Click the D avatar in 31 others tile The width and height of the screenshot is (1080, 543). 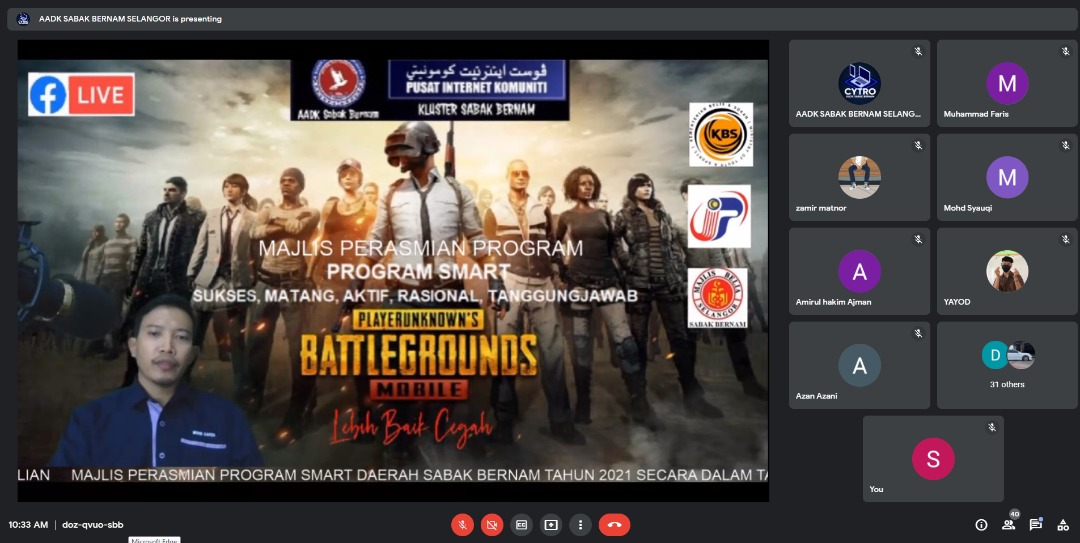pos(995,356)
